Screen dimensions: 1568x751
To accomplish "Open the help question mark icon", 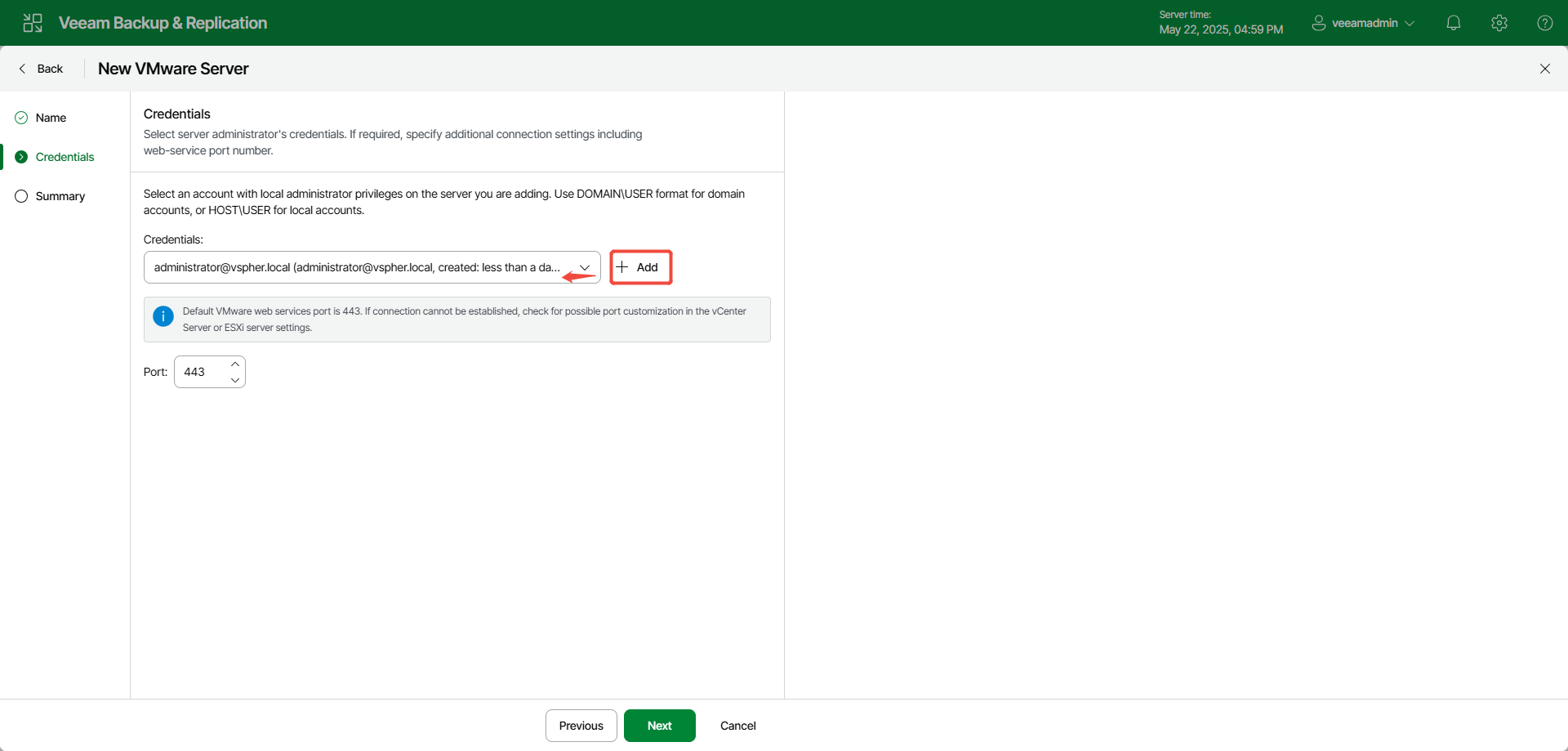I will (x=1545, y=23).
